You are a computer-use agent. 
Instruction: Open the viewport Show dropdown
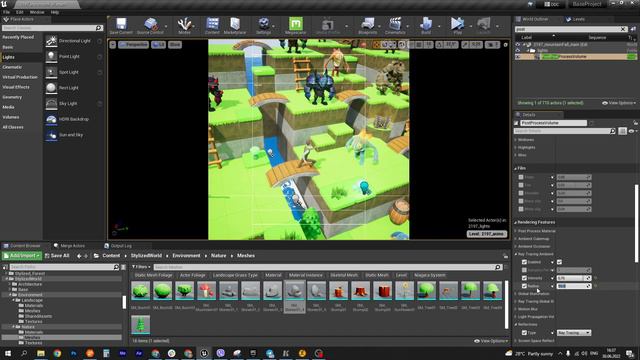(x=175, y=44)
